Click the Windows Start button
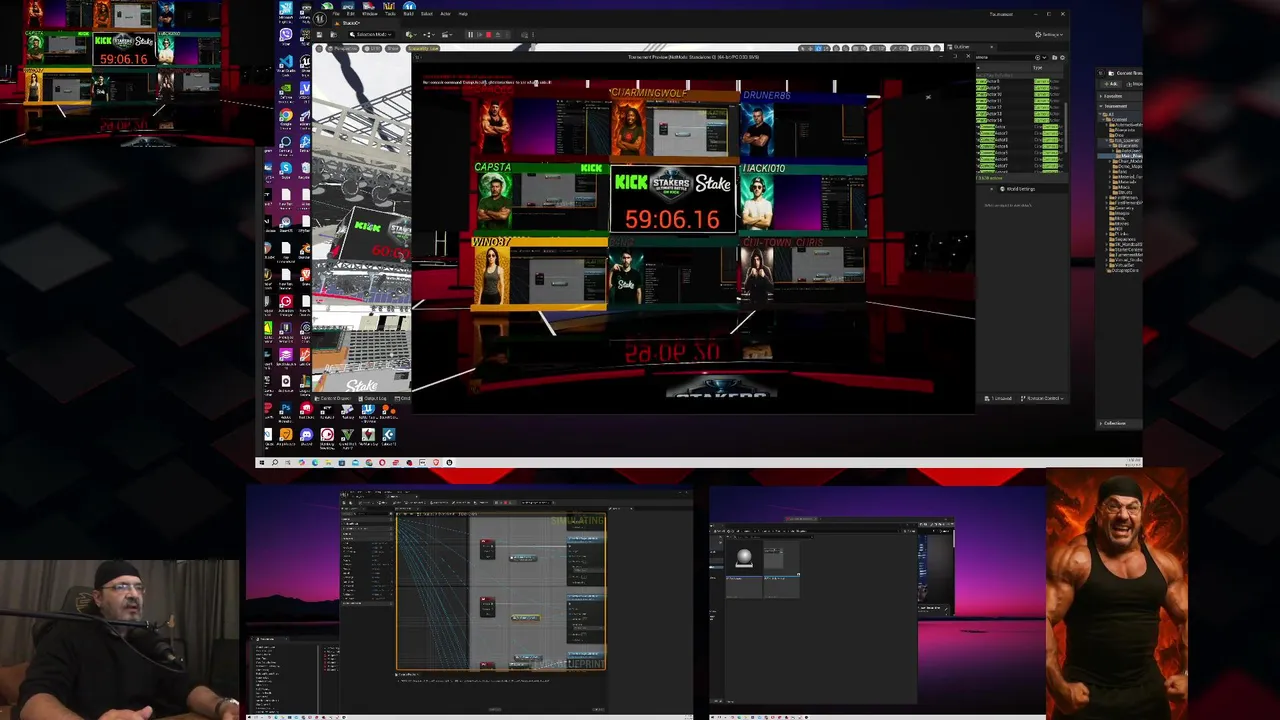 262,462
